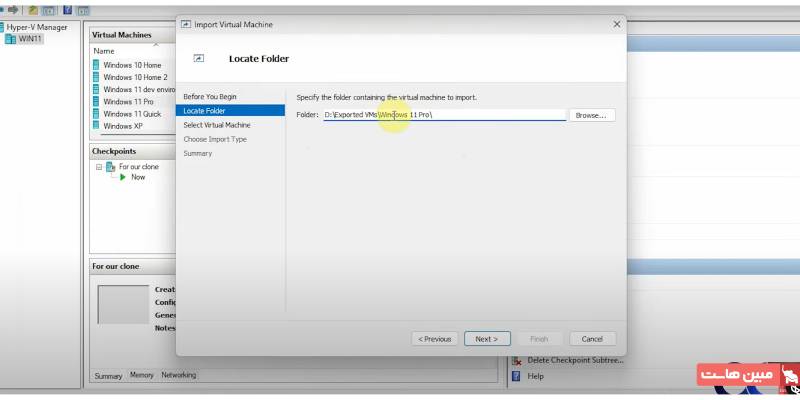
Task: Click the Import Virtual Machine title bar icon
Action: [186, 24]
